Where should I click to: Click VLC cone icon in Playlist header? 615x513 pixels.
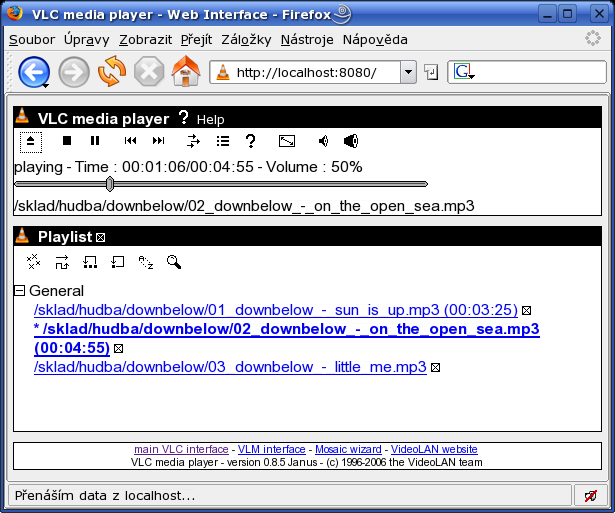(22, 235)
